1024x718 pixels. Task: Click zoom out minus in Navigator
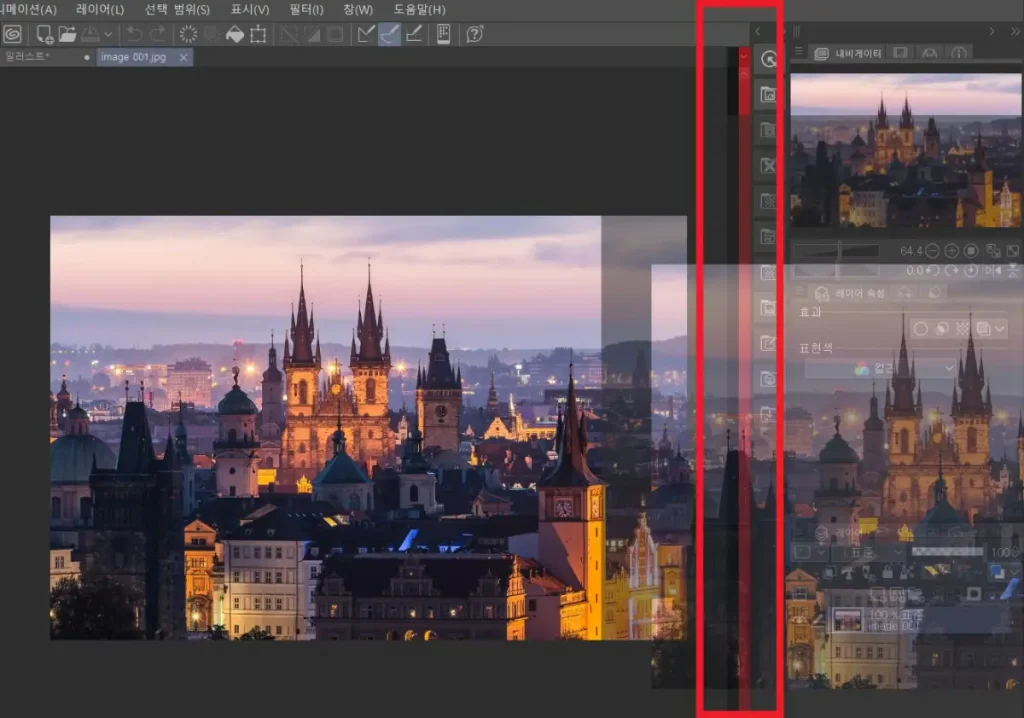point(932,251)
